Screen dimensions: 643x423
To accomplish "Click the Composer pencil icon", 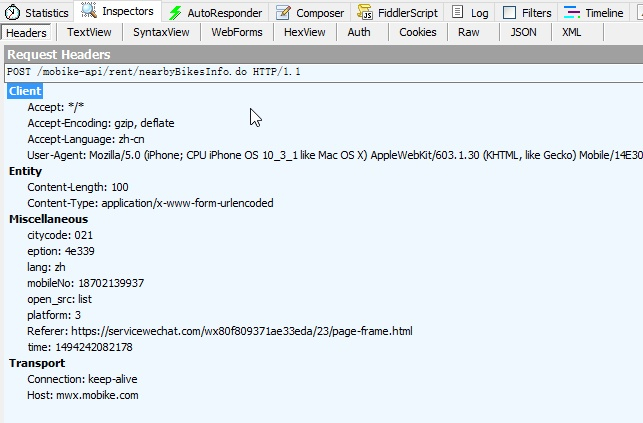I will tap(284, 13).
